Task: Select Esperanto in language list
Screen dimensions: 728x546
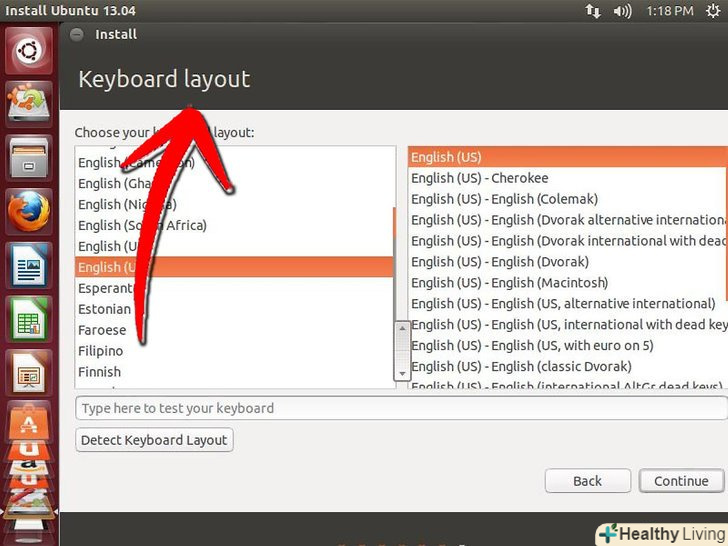Action: [x=234, y=288]
